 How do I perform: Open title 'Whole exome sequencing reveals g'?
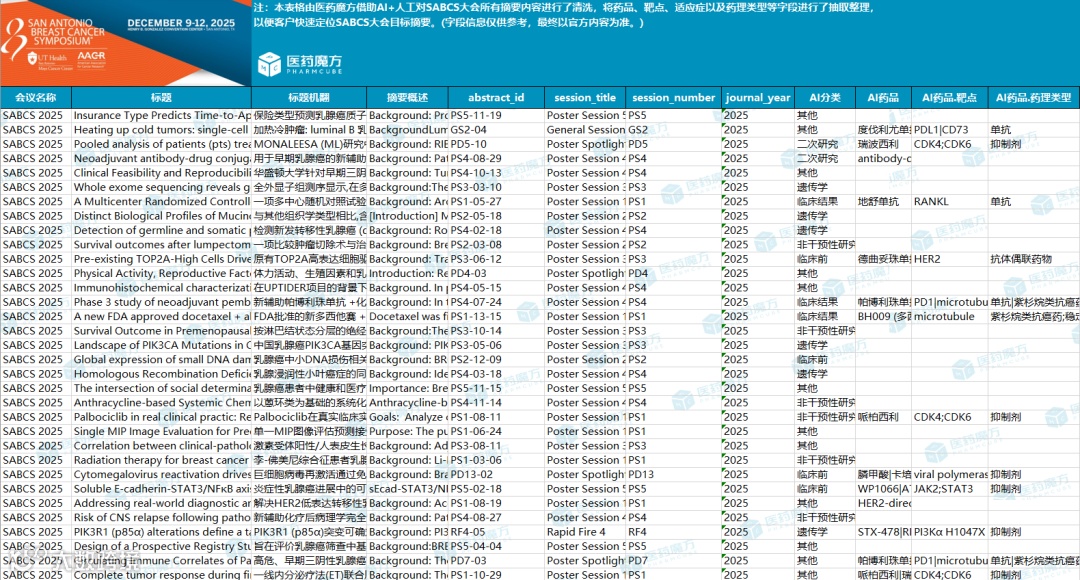[x=162, y=187]
